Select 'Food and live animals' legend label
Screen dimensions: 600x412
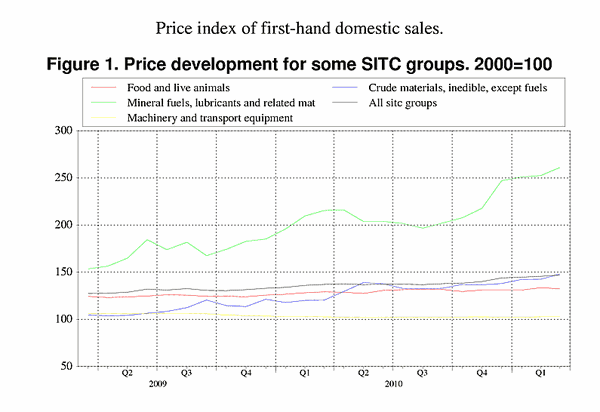point(178,88)
